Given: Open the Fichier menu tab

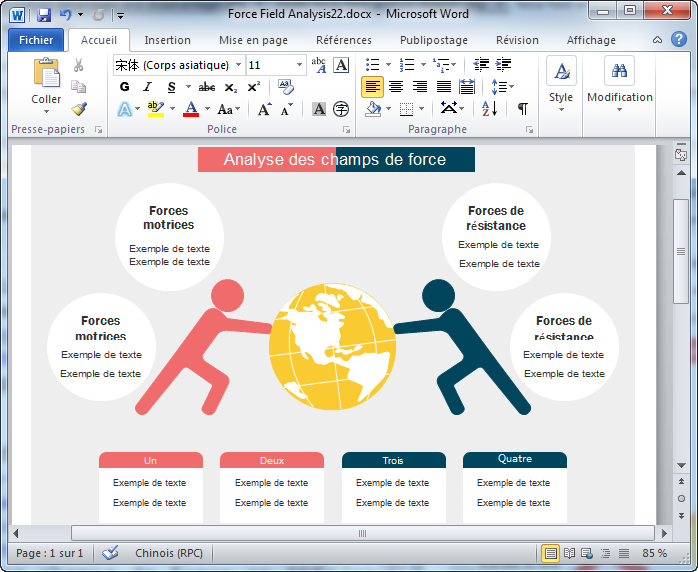Looking at the screenshot, I should 36,40.
